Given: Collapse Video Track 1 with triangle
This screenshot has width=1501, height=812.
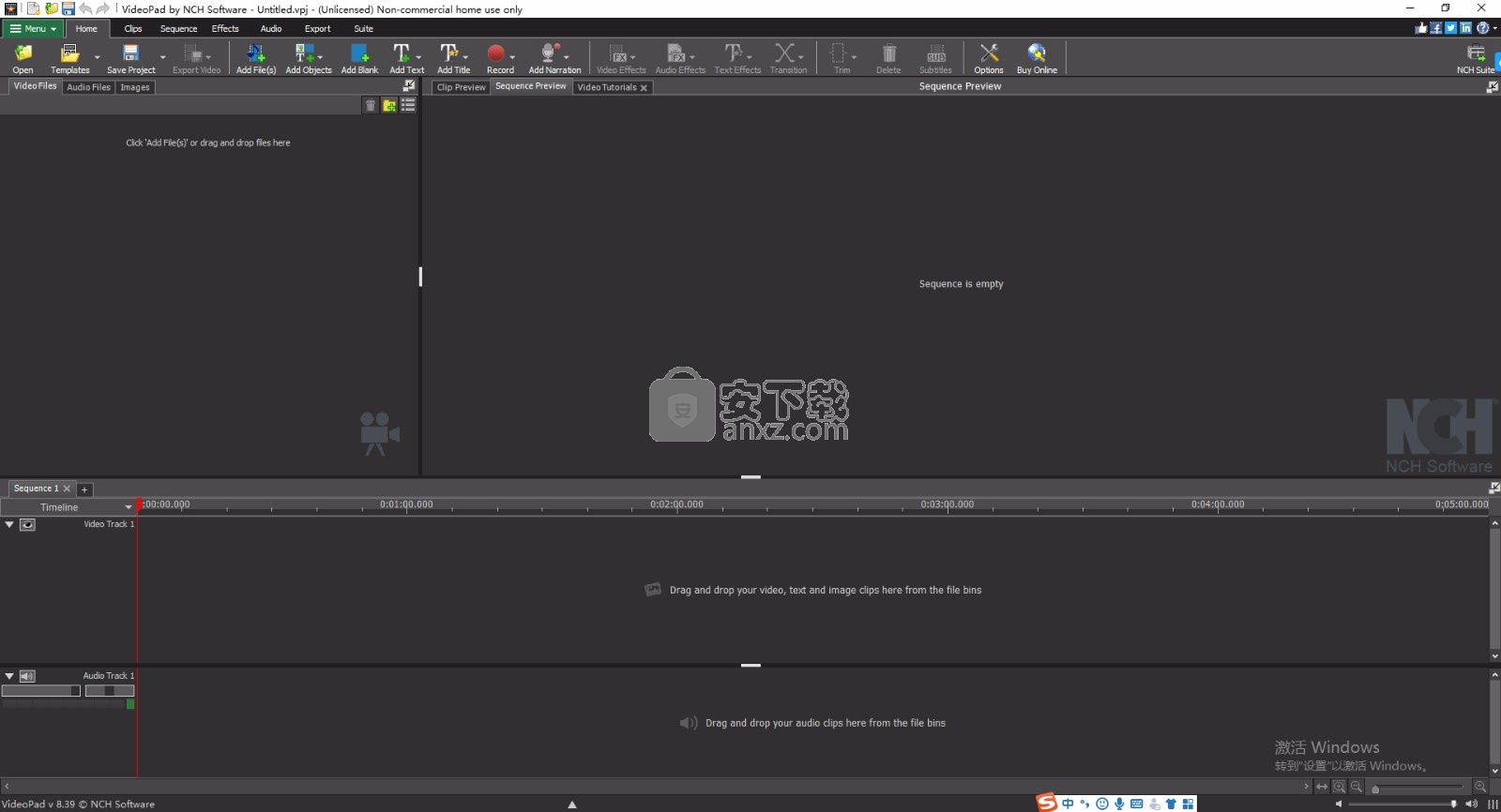Looking at the screenshot, I should tap(9, 524).
